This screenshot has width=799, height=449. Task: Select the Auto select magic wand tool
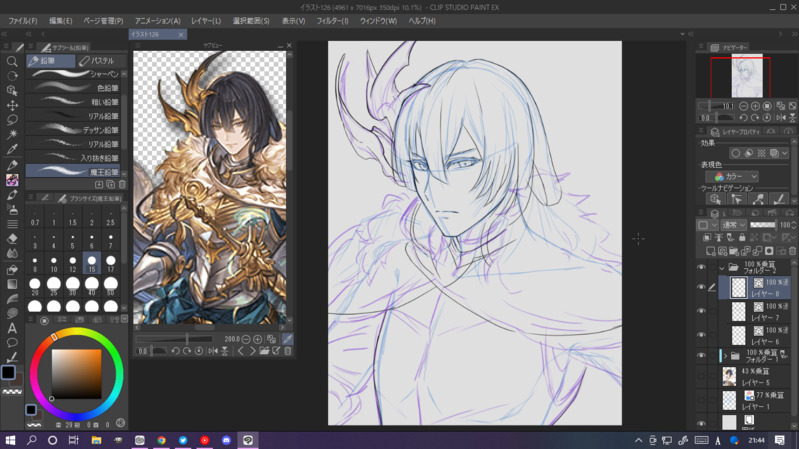12,134
